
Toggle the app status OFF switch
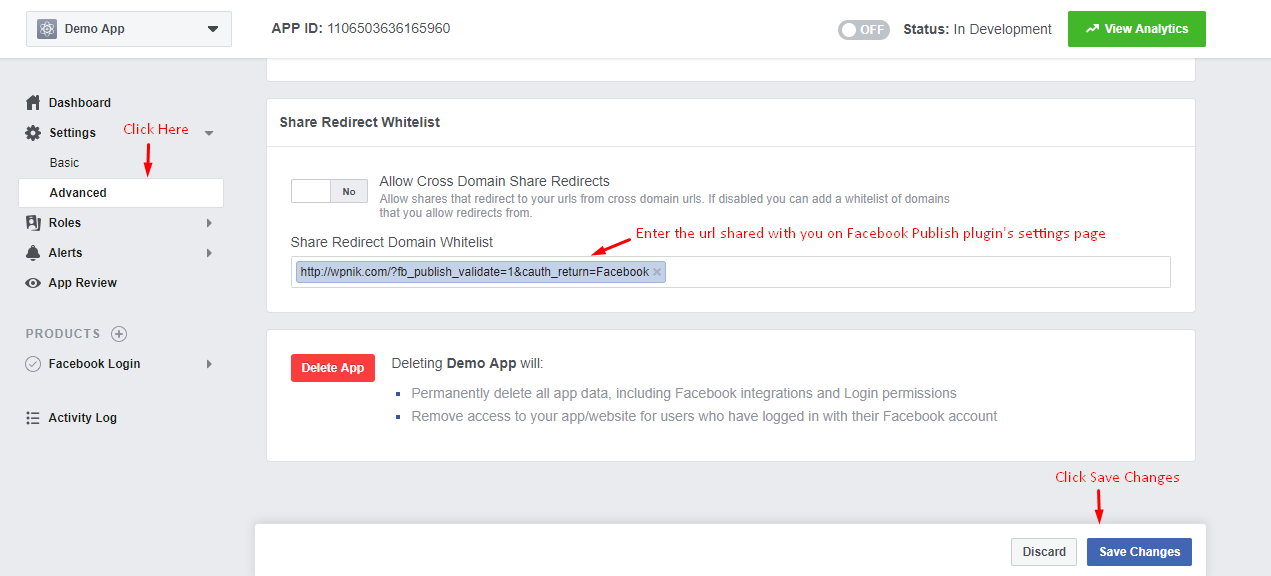(x=864, y=29)
